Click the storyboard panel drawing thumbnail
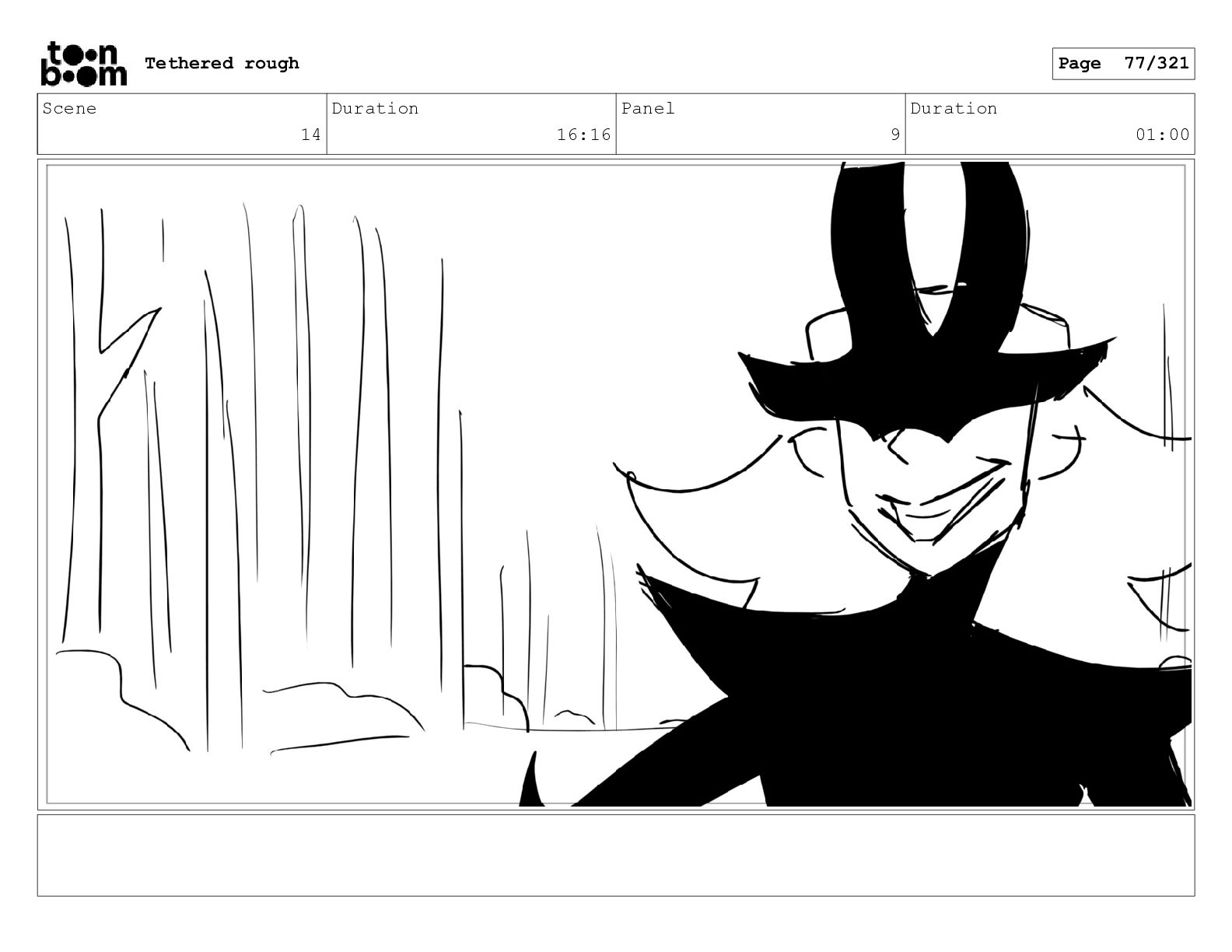1232x952 pixels. pos(616,485)
